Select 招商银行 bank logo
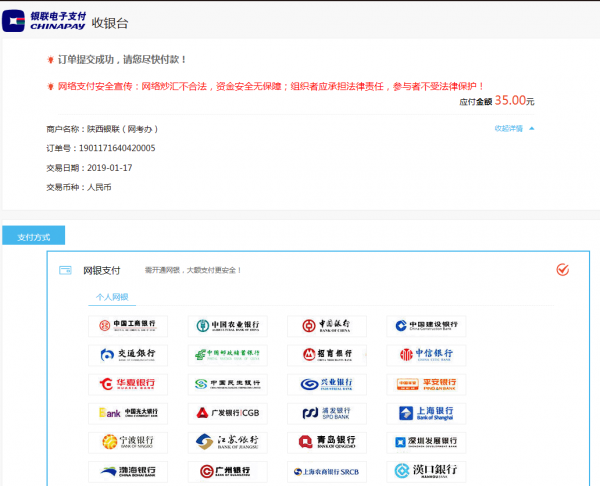 [x=327, y=355]
